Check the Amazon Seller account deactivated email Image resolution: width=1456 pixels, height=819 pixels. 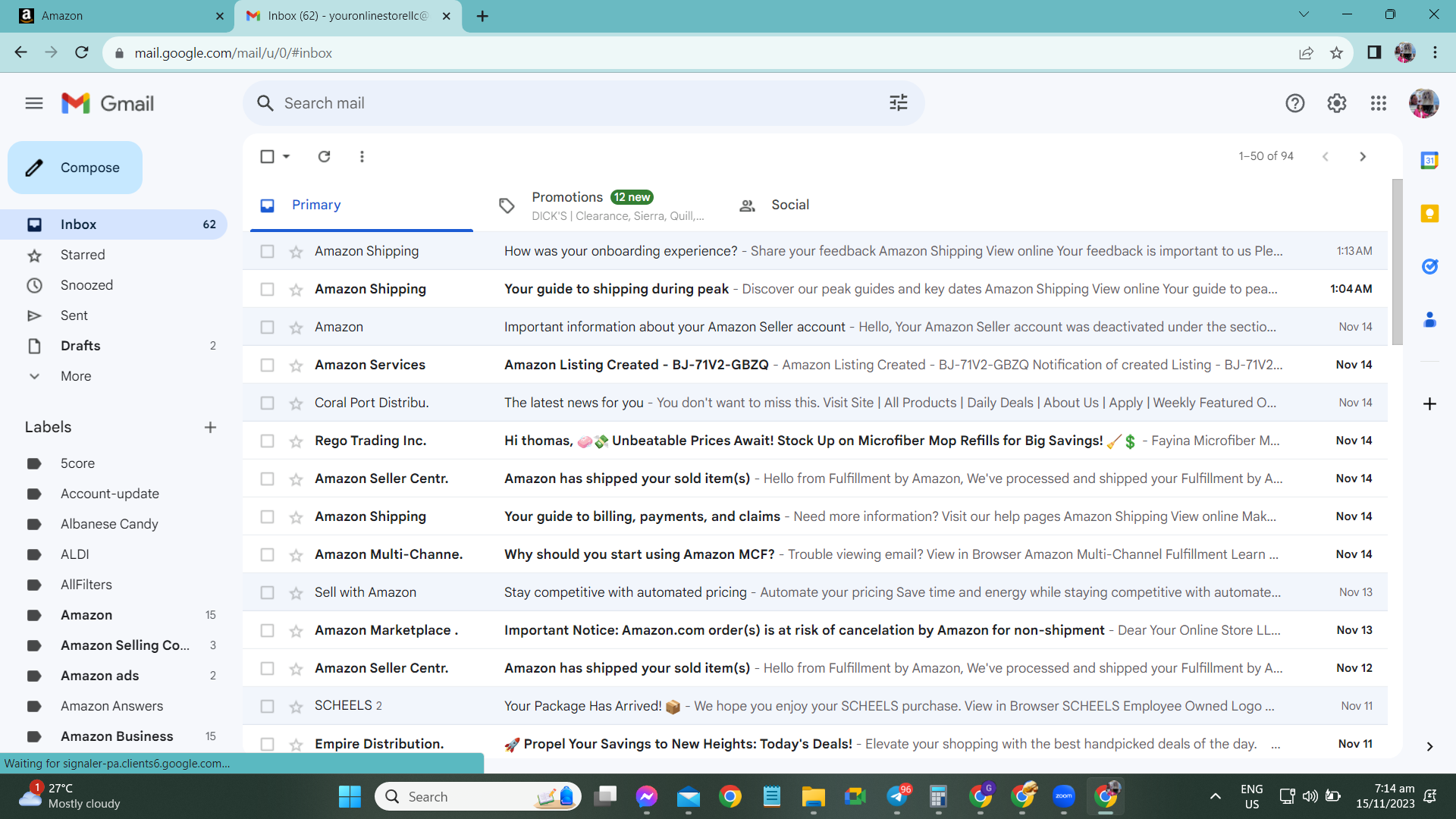[267, 327]
